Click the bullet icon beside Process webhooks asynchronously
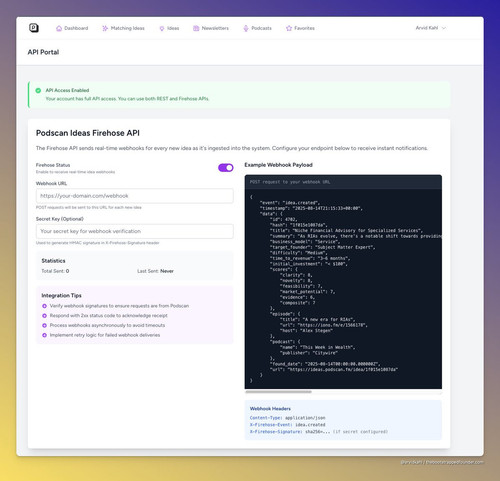The width and height of the screenshot is (500, 481). tap(44, 325)
